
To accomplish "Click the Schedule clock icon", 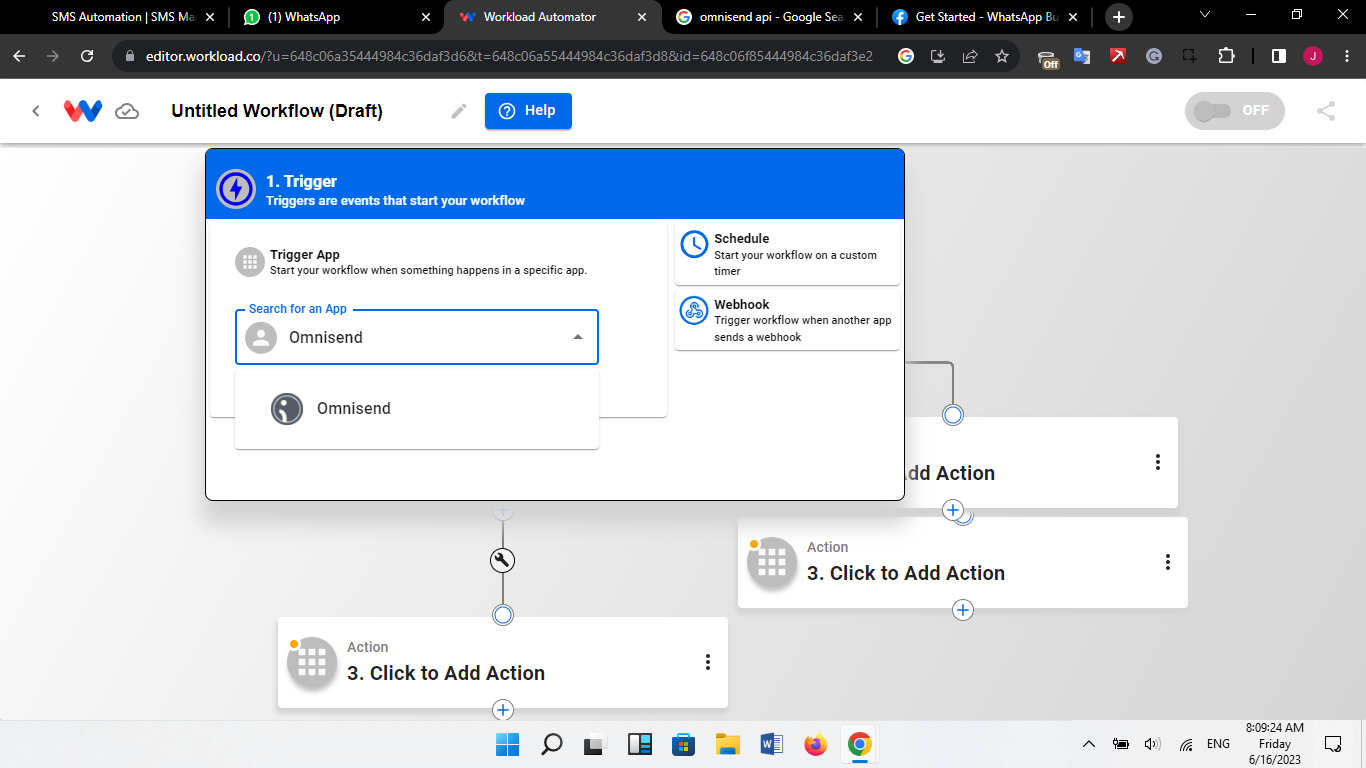I will coord(694,244).
